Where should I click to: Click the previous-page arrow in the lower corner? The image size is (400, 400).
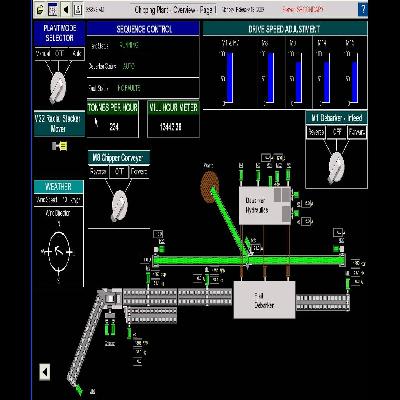coord(45,372)
